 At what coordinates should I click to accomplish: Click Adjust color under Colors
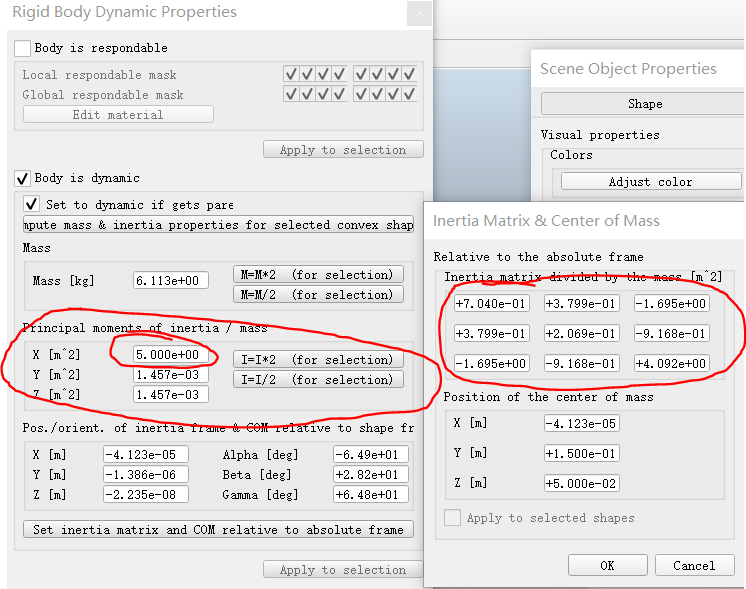click(x=650, y=182)
